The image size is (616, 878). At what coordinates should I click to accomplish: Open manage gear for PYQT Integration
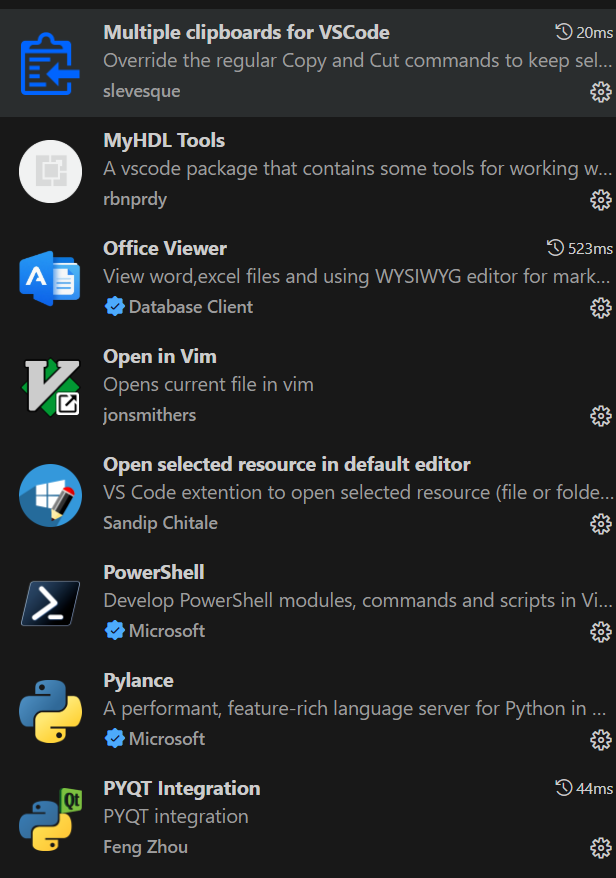coord(601,848)
